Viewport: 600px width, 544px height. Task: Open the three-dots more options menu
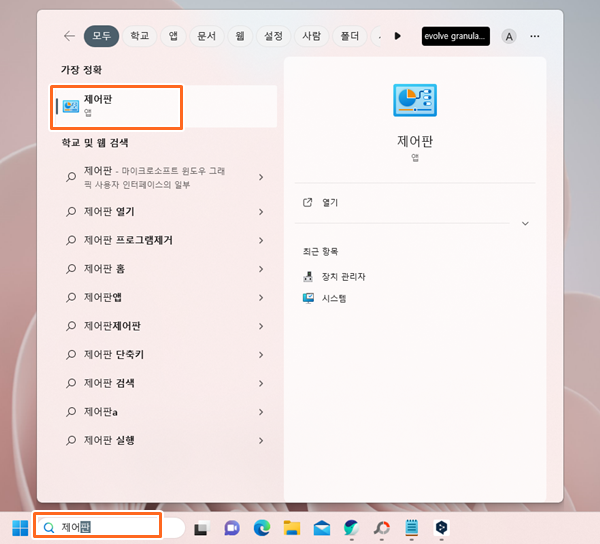[x=535, y=36]
